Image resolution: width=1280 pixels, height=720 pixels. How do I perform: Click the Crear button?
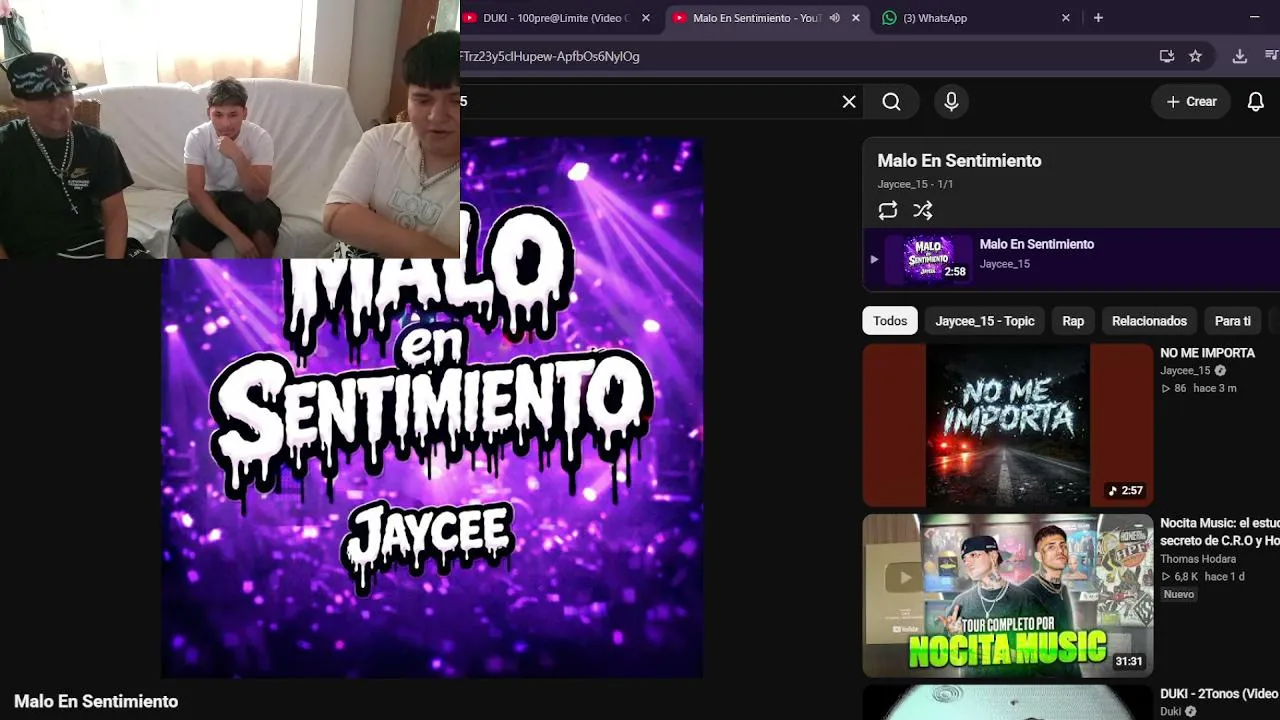[x=1191, y=101]
